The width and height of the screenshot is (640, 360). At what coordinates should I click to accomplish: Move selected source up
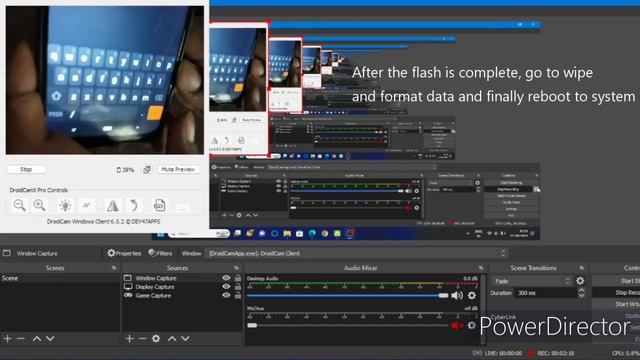pos(172,338)
